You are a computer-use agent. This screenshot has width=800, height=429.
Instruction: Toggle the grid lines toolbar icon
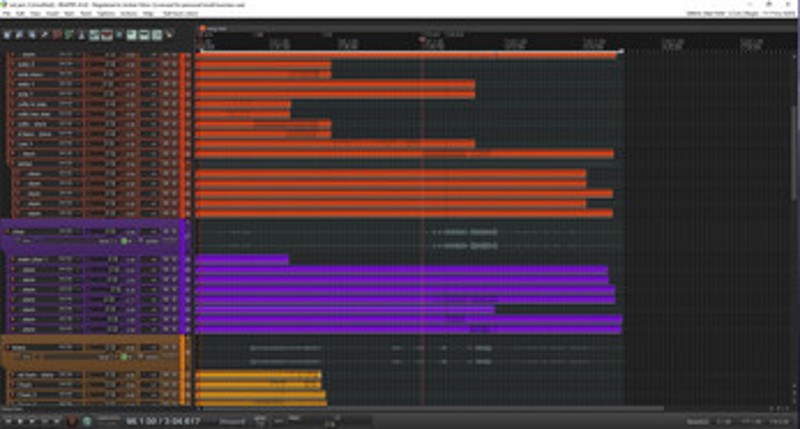click(144, 35)
